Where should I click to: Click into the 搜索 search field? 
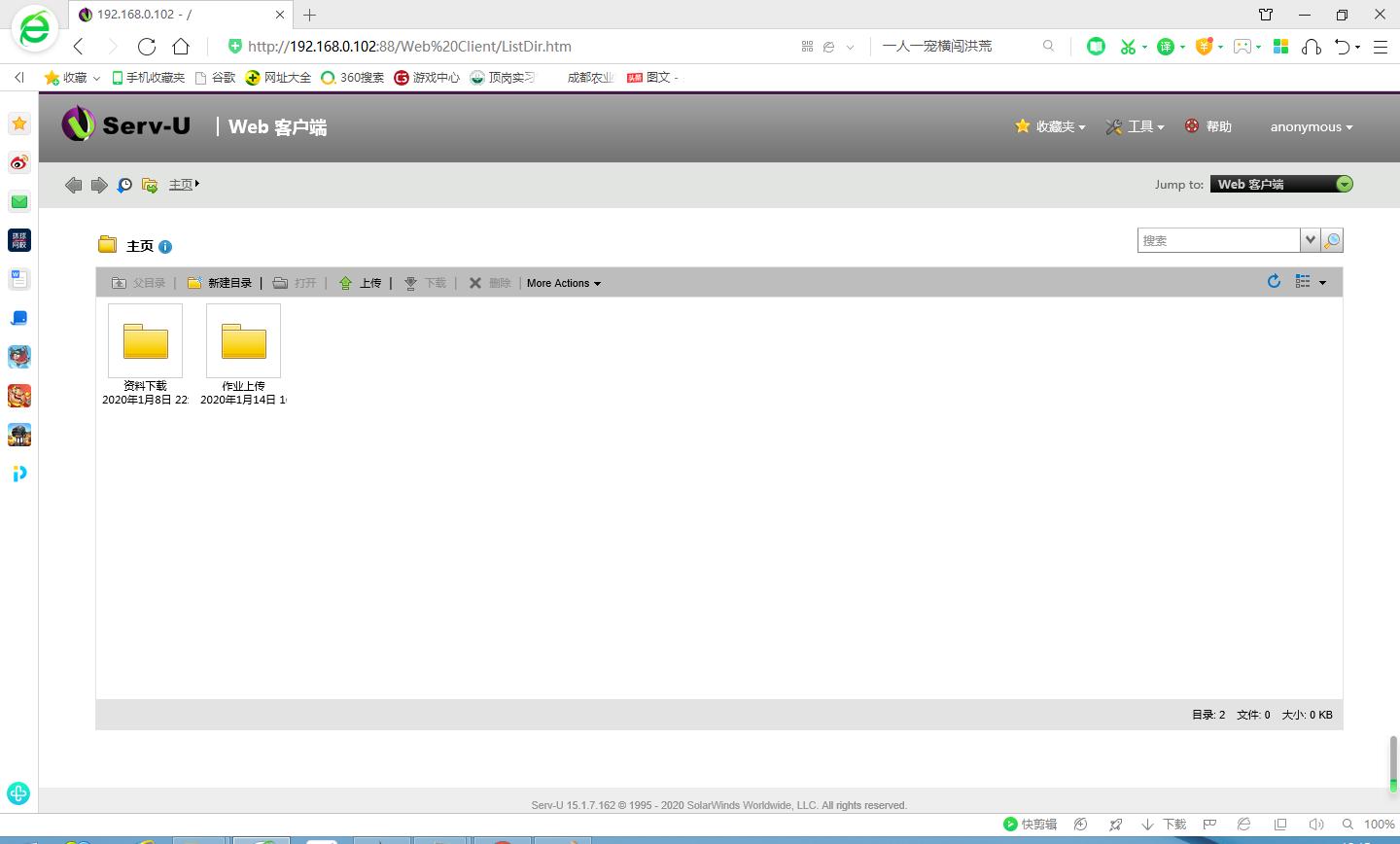click(x=1218, y=240)
